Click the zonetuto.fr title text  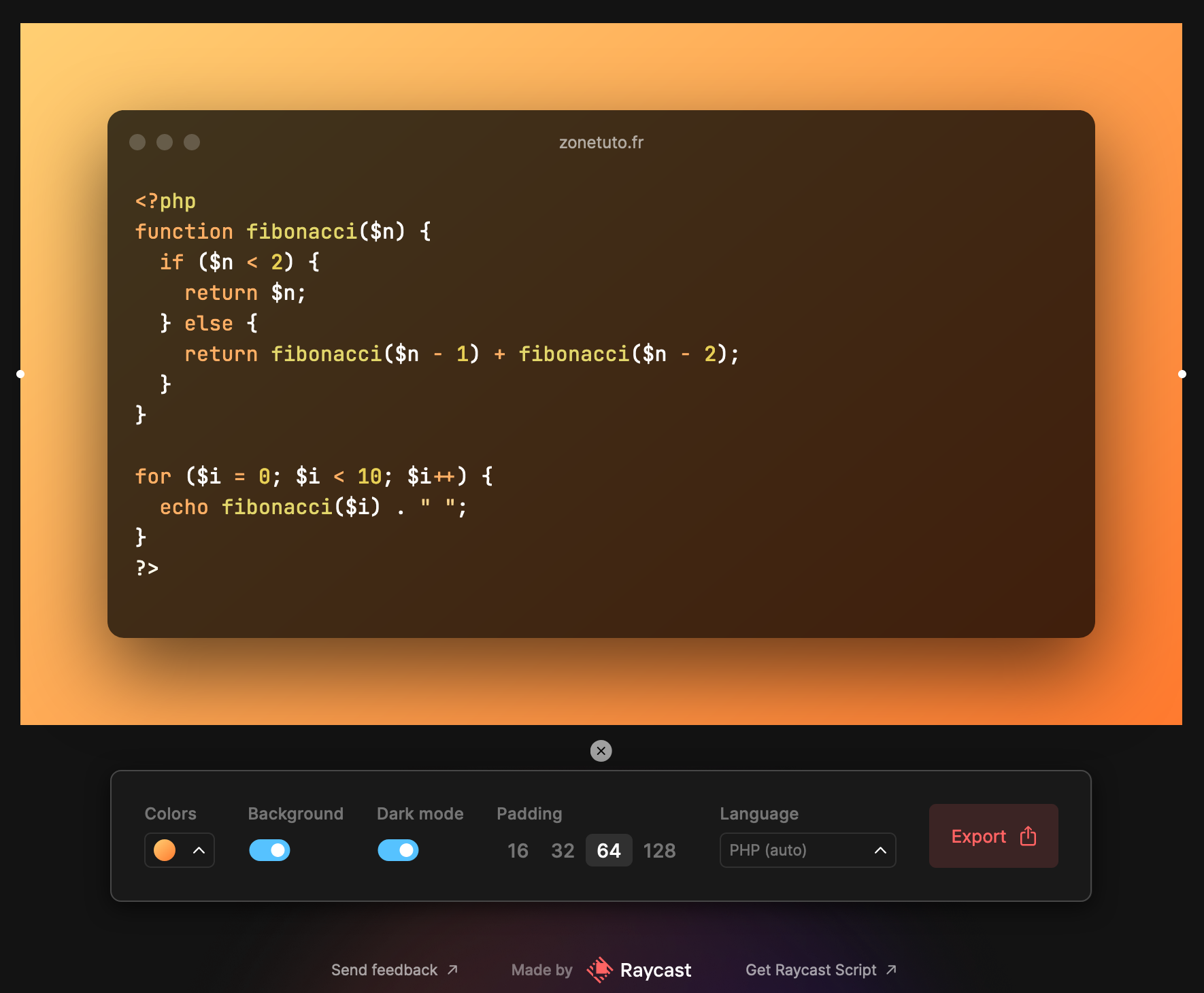tap(601, 143)
